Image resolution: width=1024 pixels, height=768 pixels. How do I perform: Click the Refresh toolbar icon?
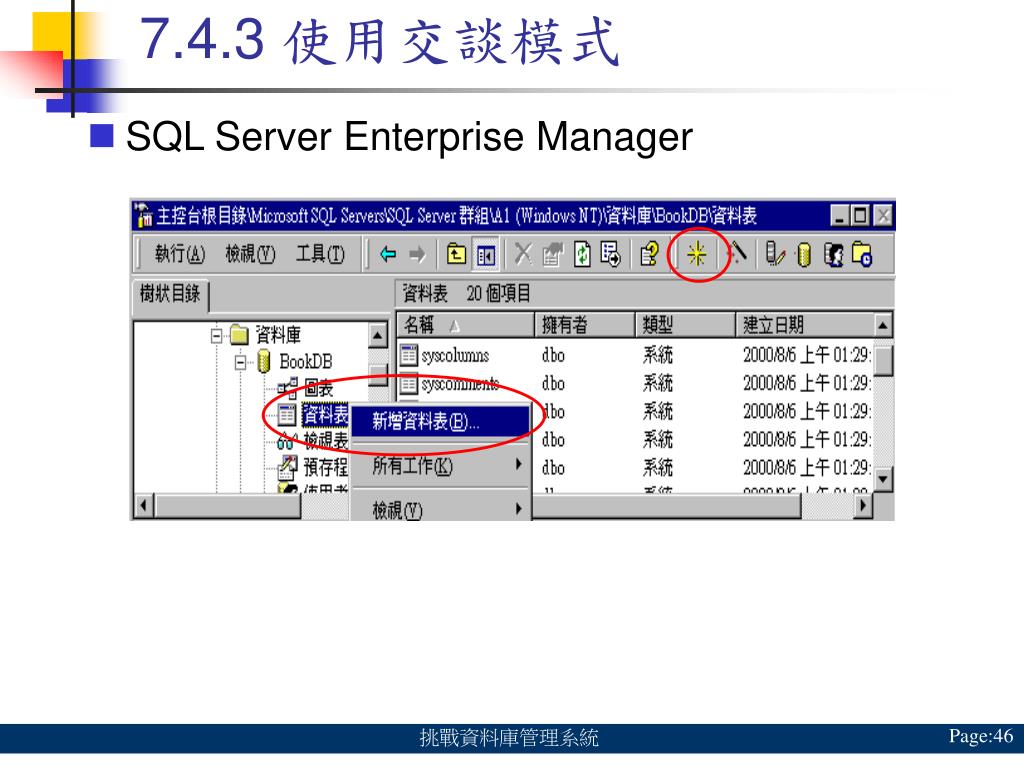pos(581,254)
